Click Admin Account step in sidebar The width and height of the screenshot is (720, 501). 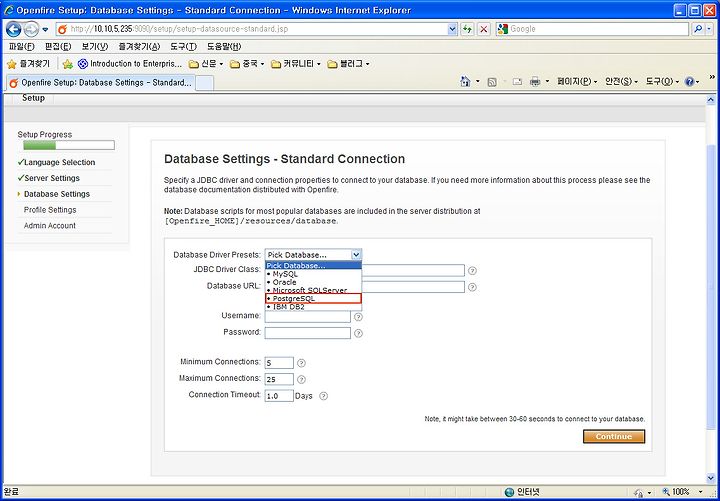point(50,225)
